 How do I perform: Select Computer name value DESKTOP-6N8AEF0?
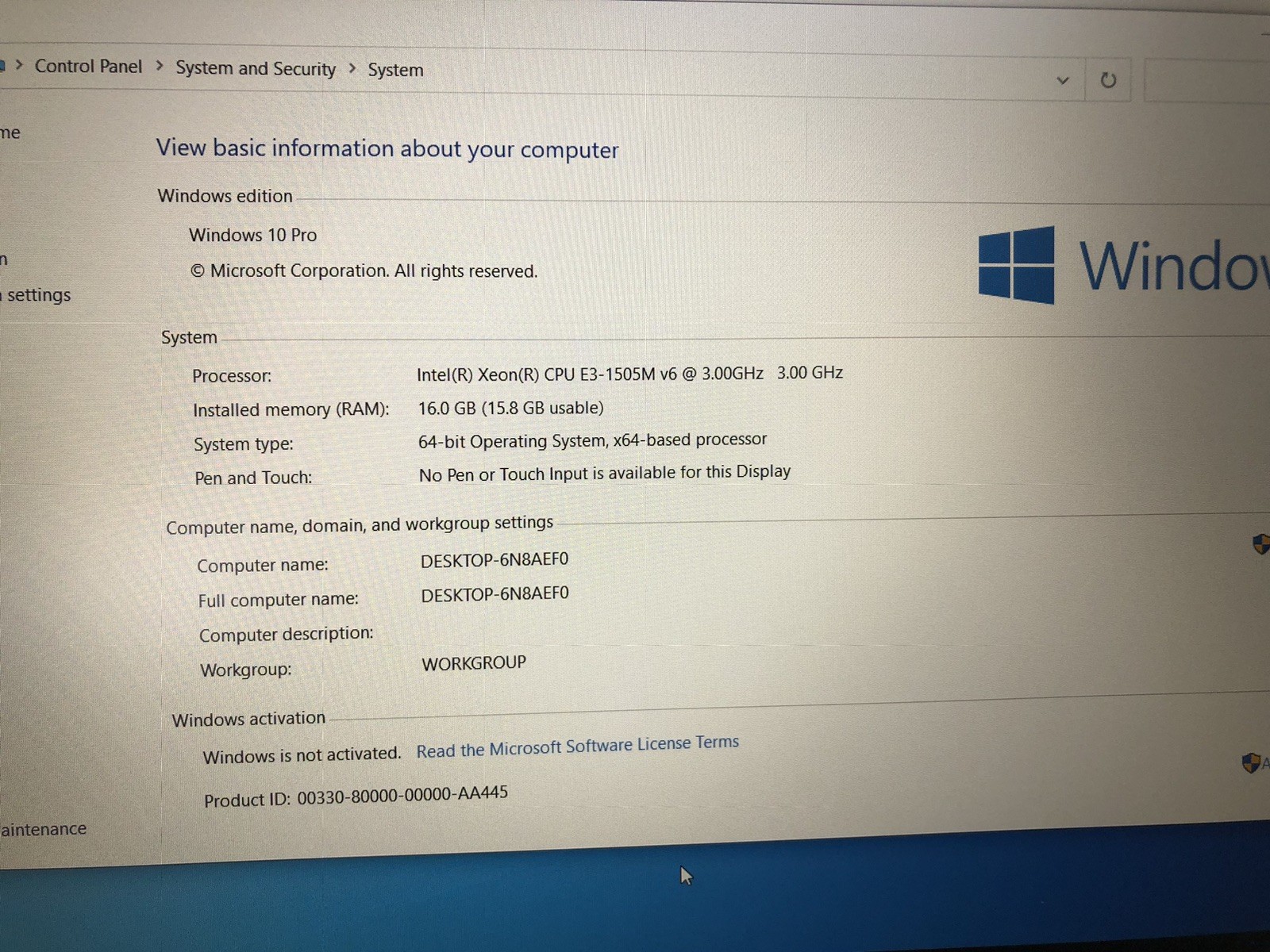(x=495, y=560)
